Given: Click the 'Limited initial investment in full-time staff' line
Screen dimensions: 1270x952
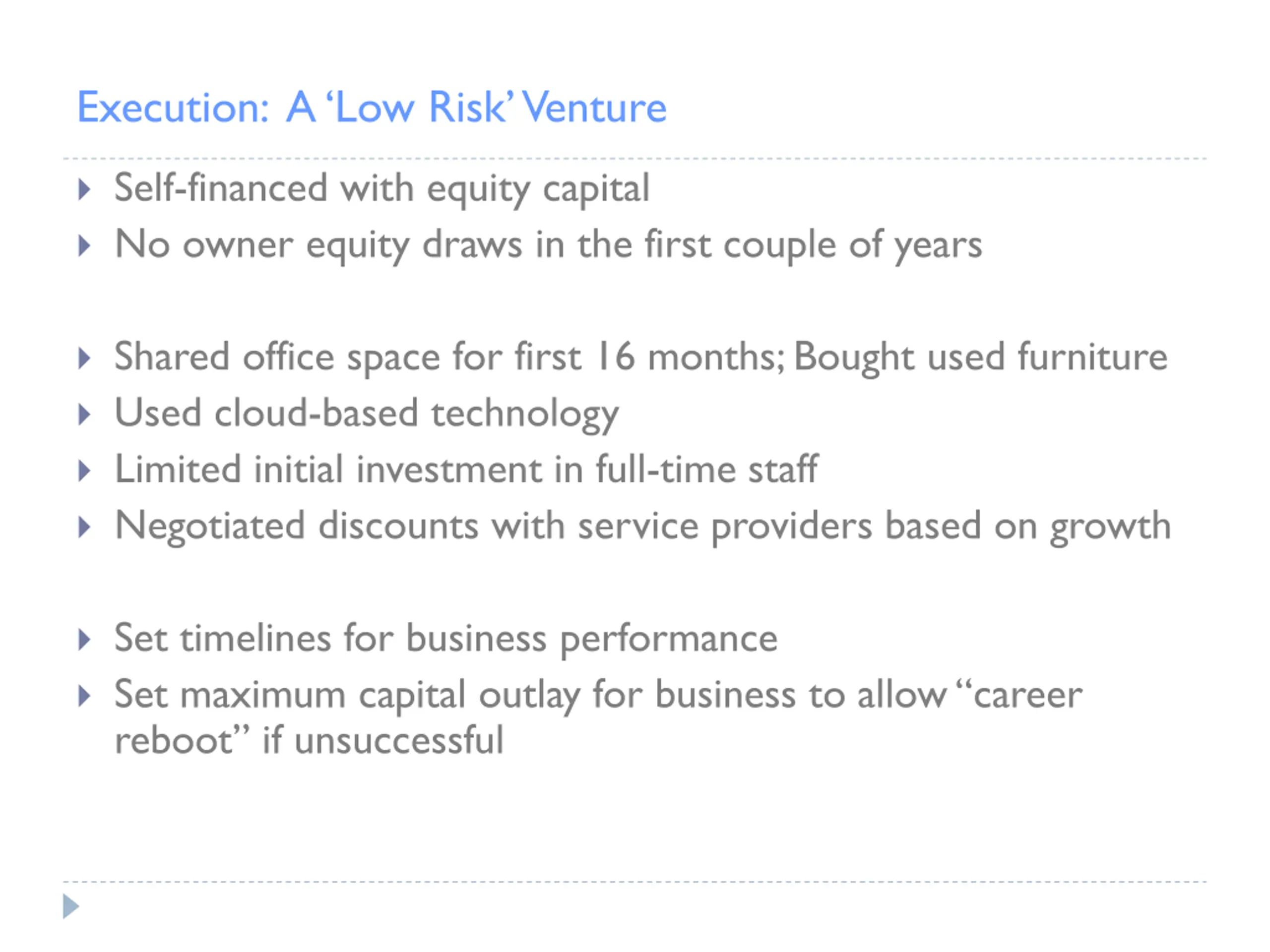Looking at the screenshot, I should [466, 470].
